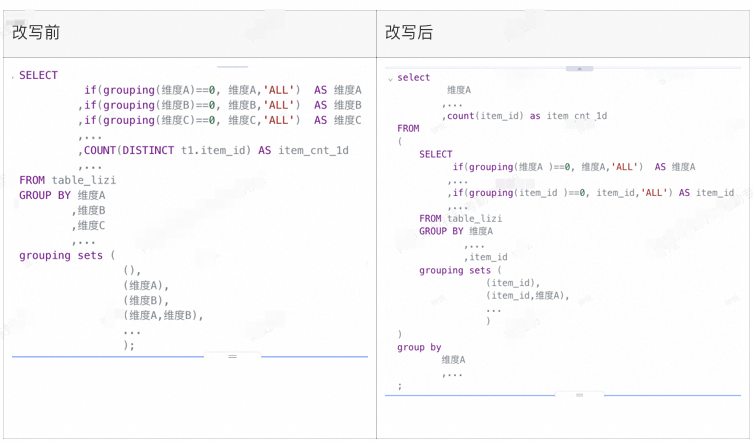This screenshot has height=443, width=753.
Task: Click the 改写前 column header
Action: pyautogui.click(x=36, y=33)
